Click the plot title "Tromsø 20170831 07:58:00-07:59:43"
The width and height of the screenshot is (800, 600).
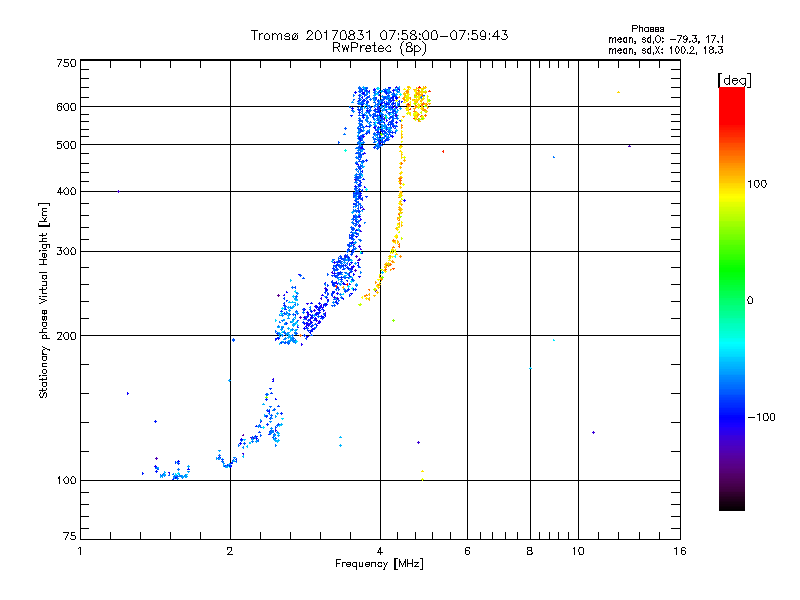379,35
